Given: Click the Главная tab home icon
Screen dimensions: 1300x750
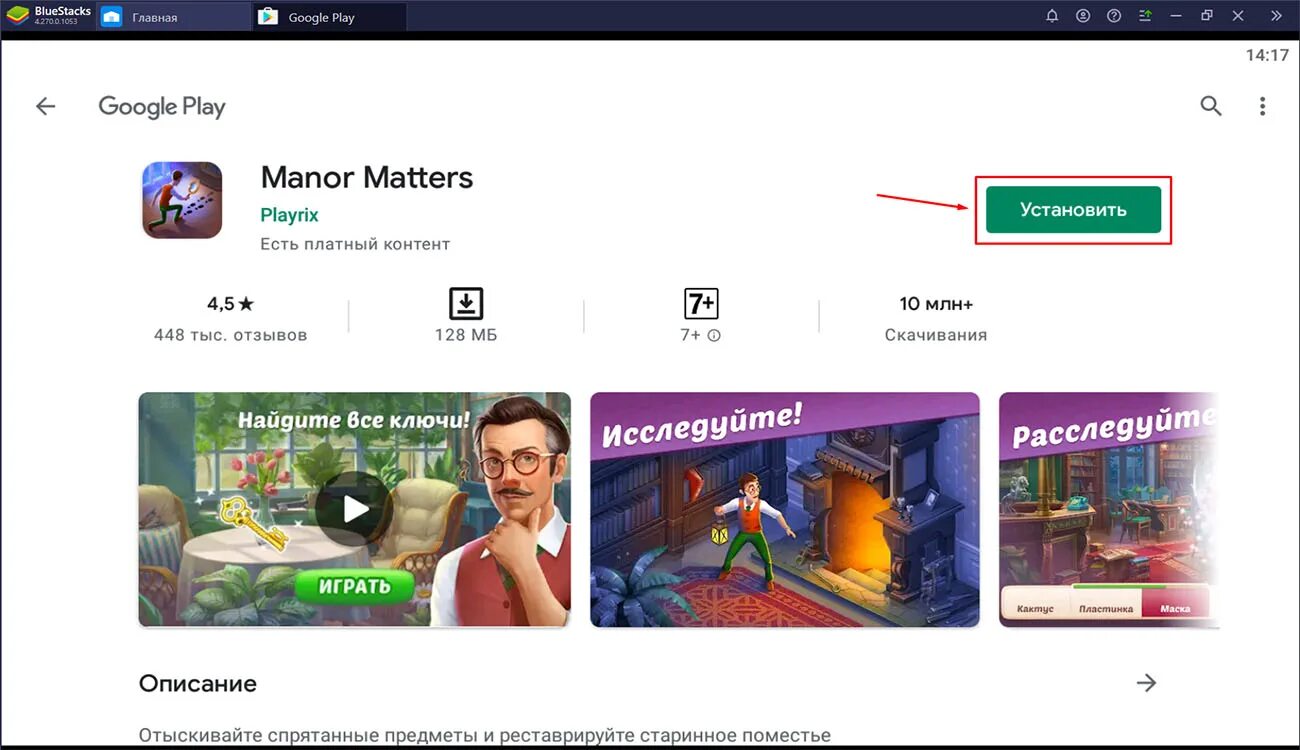Looking at the screenshot, I should (x=112, y=17).
